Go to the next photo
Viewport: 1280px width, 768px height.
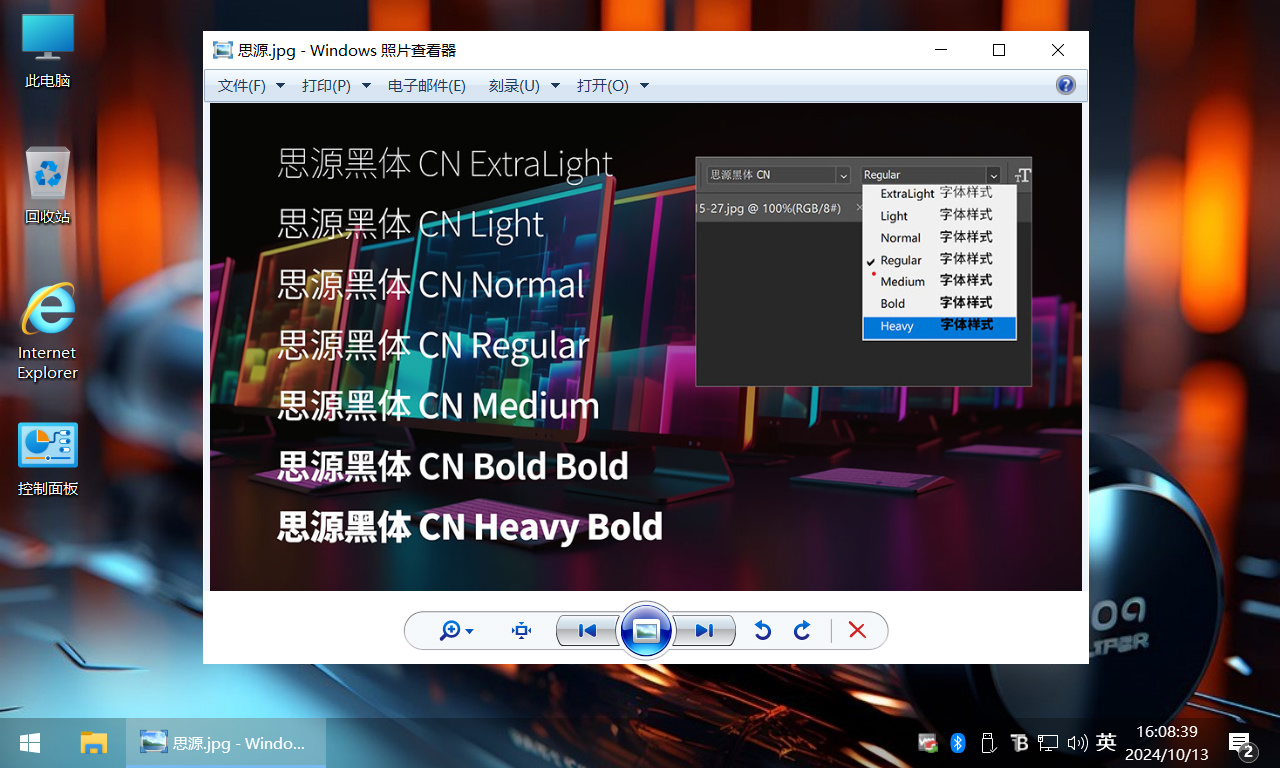(704, 631)
